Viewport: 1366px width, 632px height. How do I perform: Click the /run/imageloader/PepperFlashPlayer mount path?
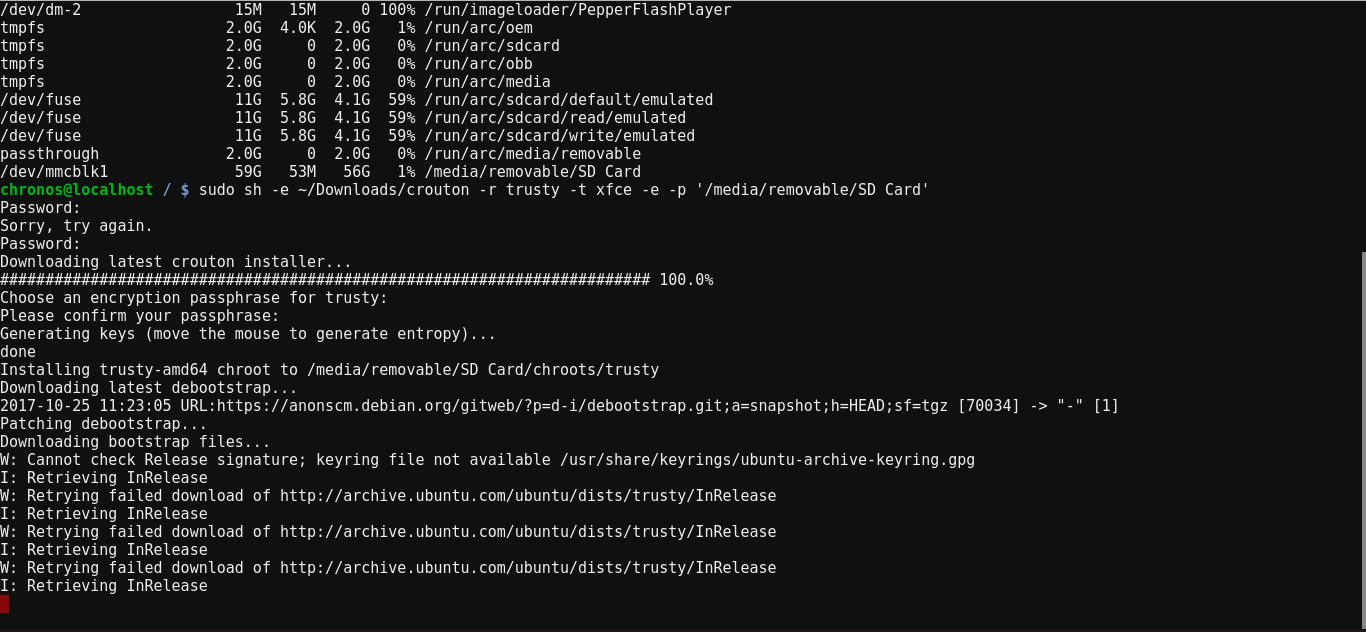point(577,10)
